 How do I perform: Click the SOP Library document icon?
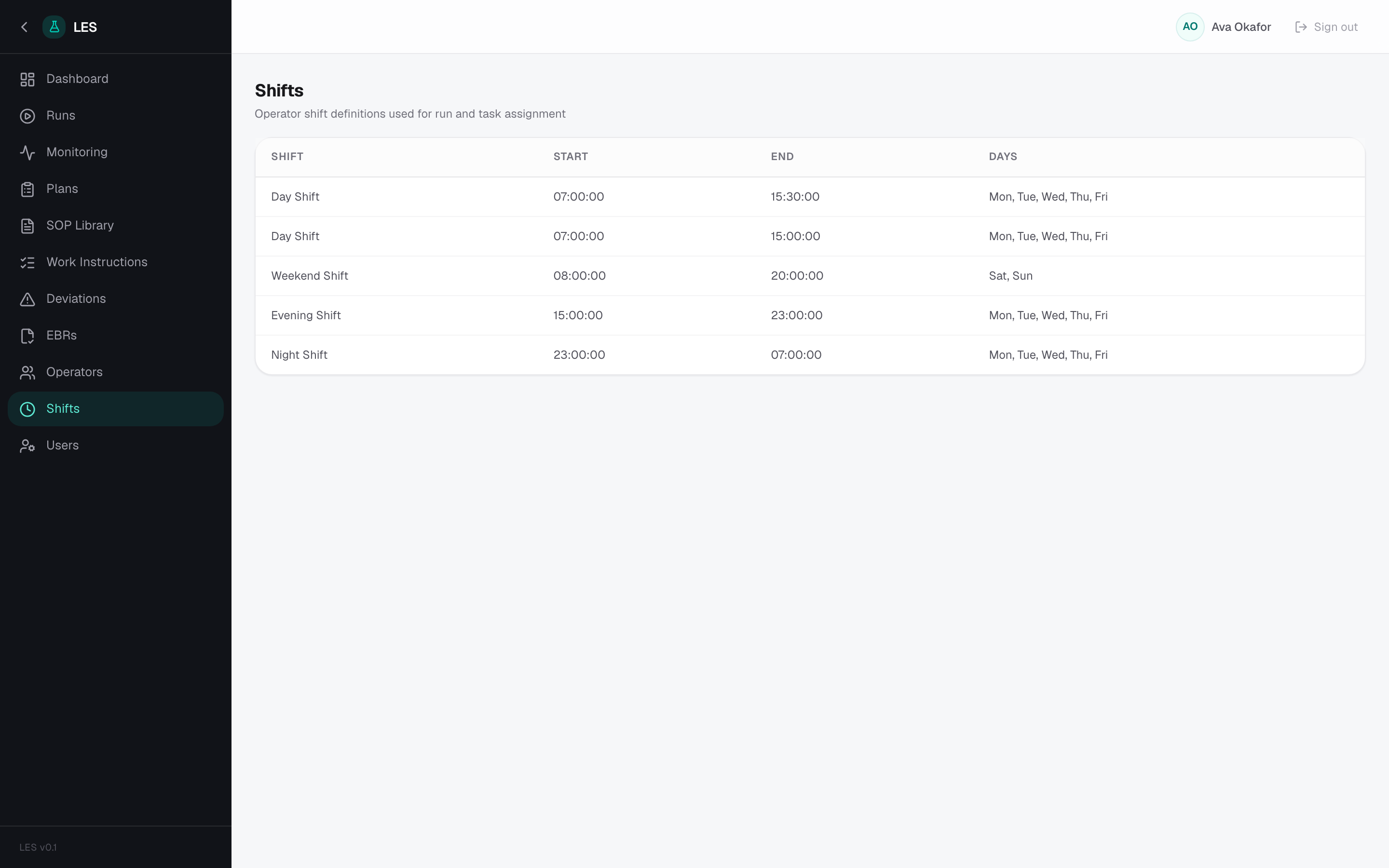(x=27, y=226)
